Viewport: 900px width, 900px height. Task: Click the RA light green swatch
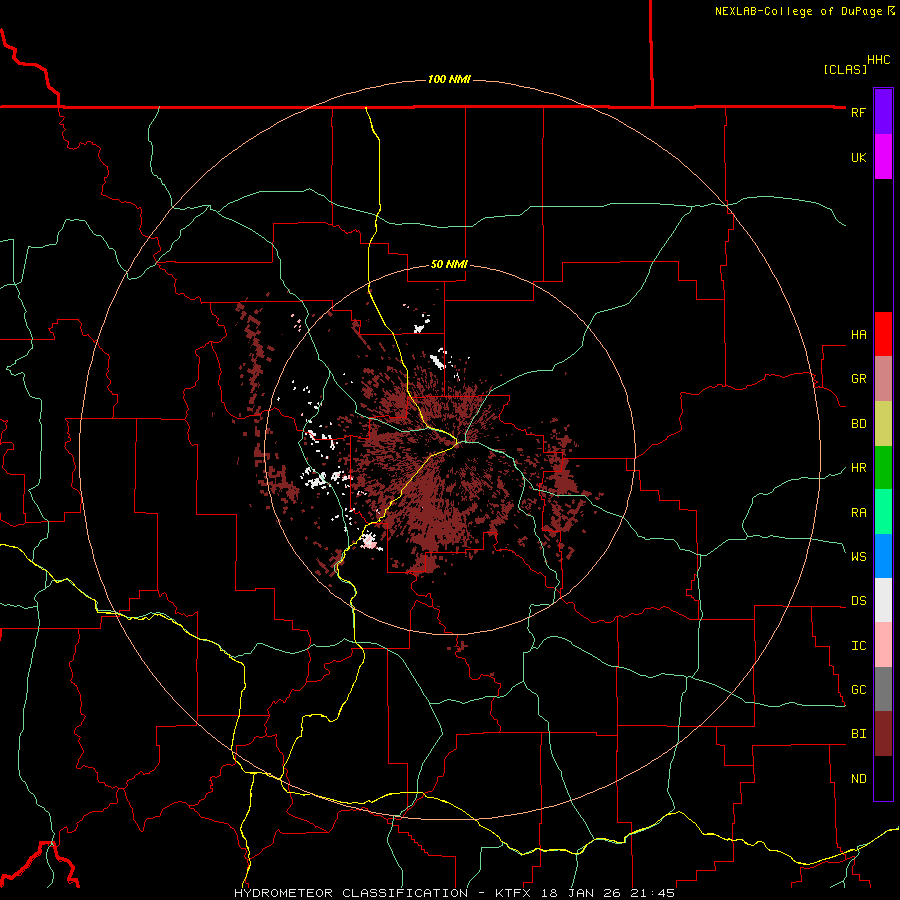pyautogui.click(x=883, y=512)
